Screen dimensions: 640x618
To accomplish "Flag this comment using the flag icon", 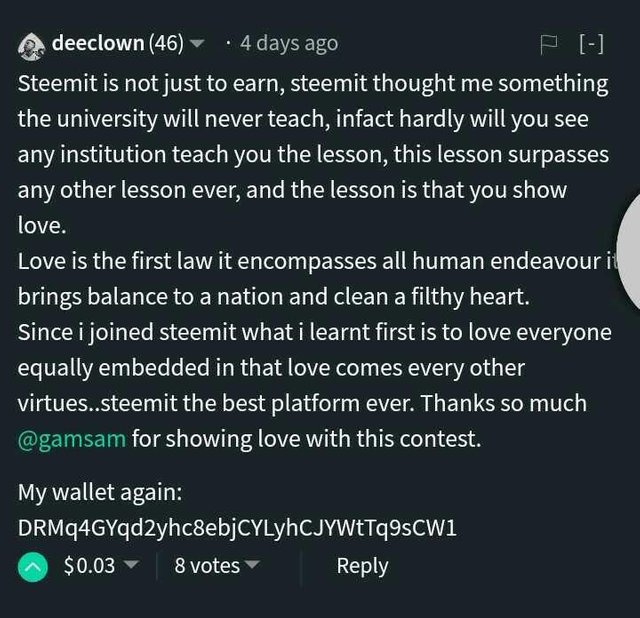I will pyautogui.click(x=549, y=44).
